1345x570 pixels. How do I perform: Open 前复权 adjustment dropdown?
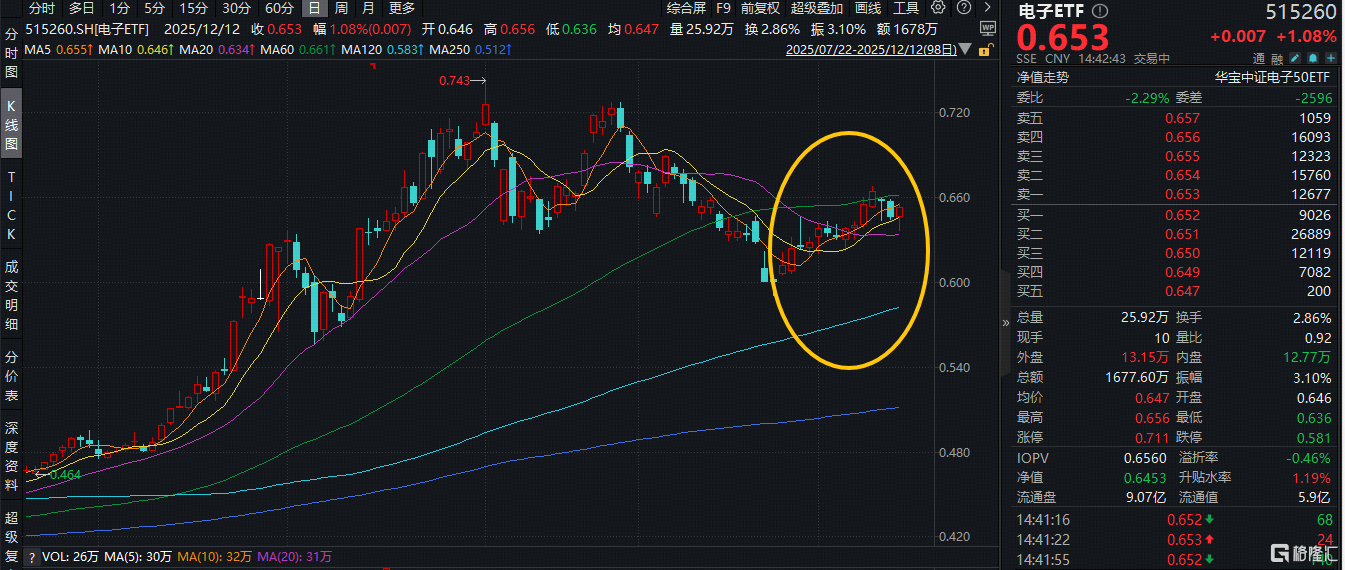click(x=760, y=7)
